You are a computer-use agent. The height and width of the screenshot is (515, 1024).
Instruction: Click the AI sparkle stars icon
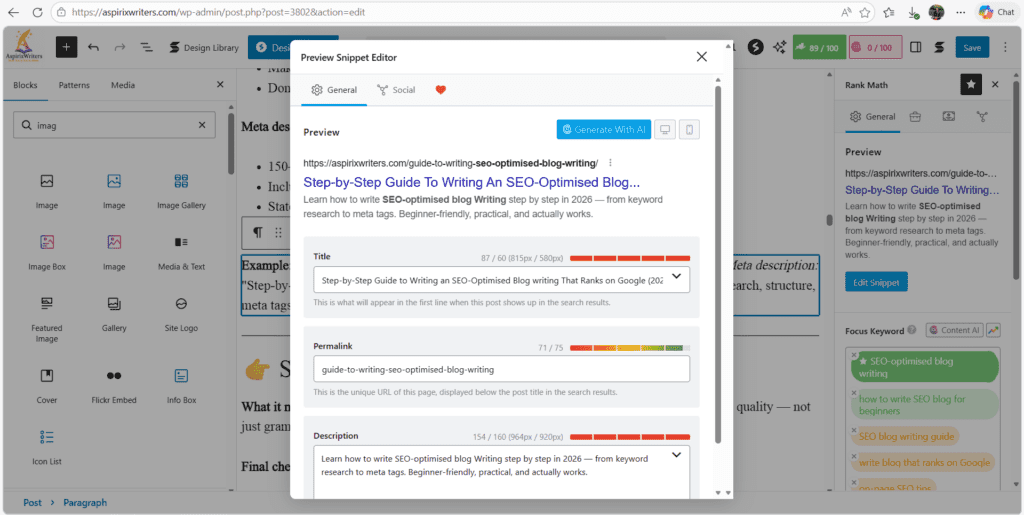coord(778,47)
